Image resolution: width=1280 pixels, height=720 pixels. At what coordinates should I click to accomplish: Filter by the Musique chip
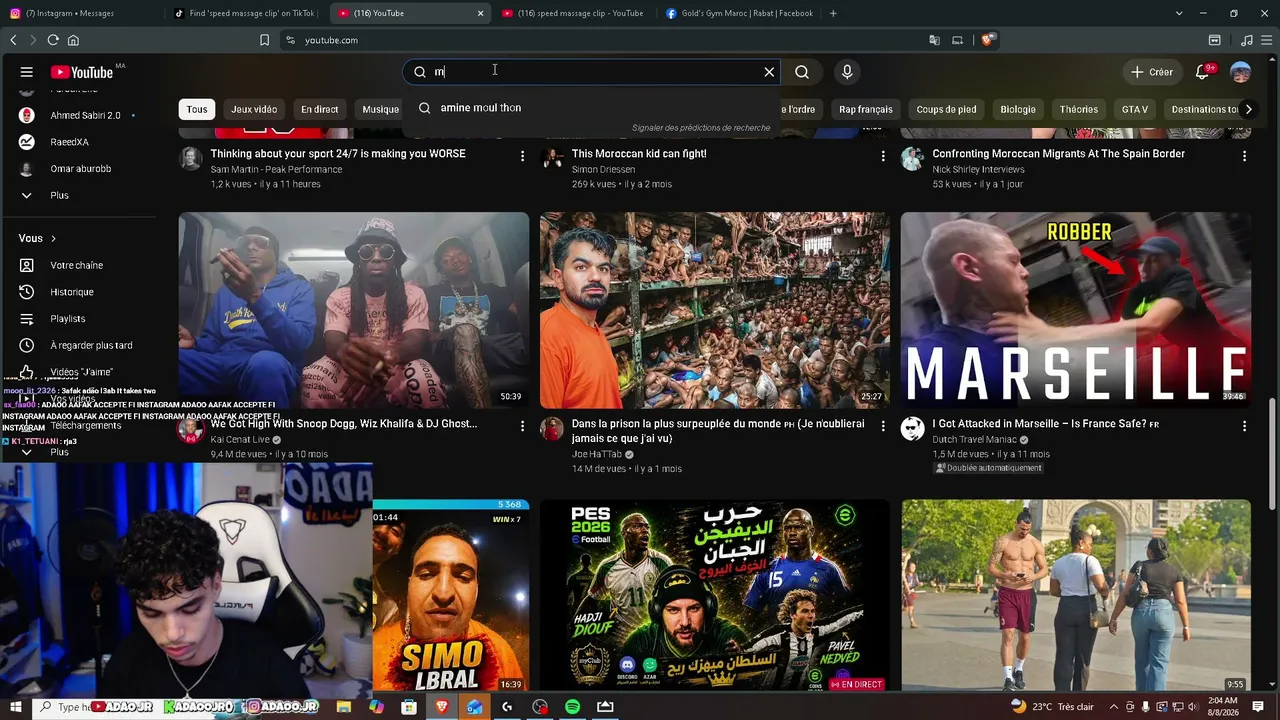380,109
